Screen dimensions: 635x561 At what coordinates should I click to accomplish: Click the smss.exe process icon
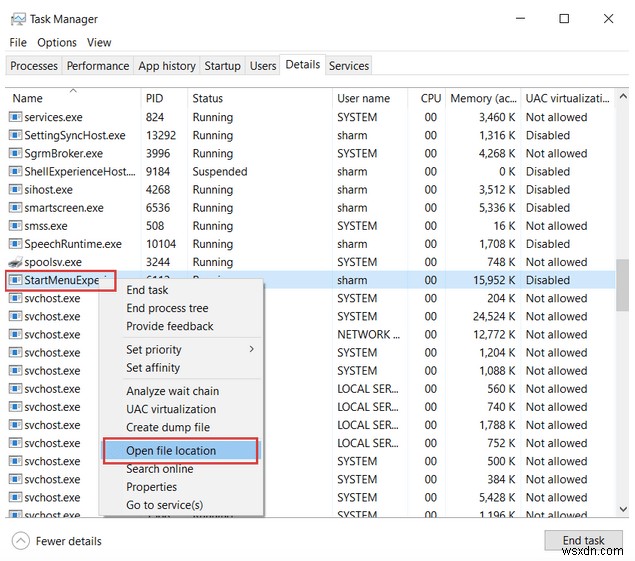pos(15,226)
